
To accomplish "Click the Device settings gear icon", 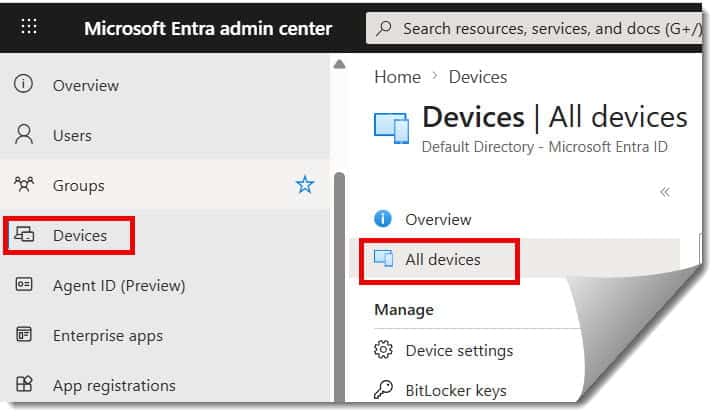I will [383, 350].
